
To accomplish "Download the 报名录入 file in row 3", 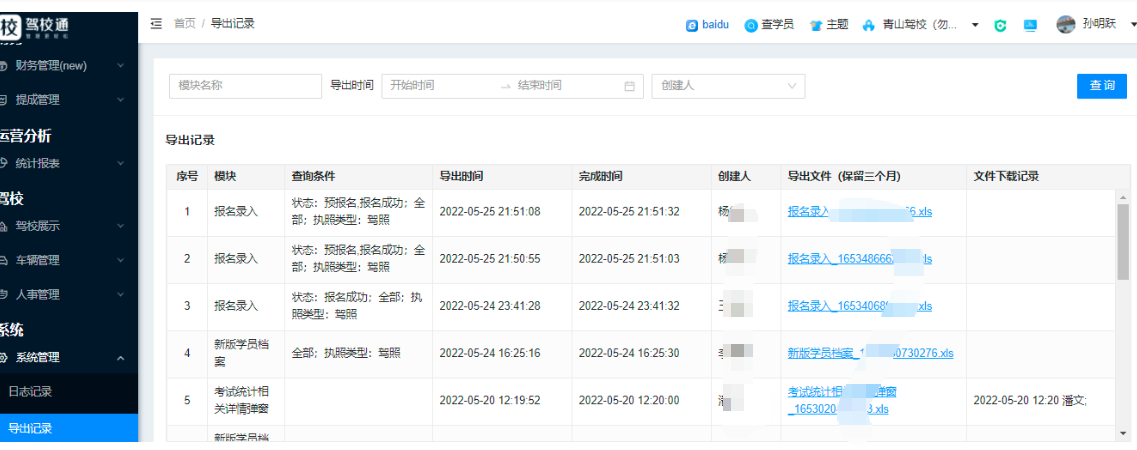I will click(860, 307).
